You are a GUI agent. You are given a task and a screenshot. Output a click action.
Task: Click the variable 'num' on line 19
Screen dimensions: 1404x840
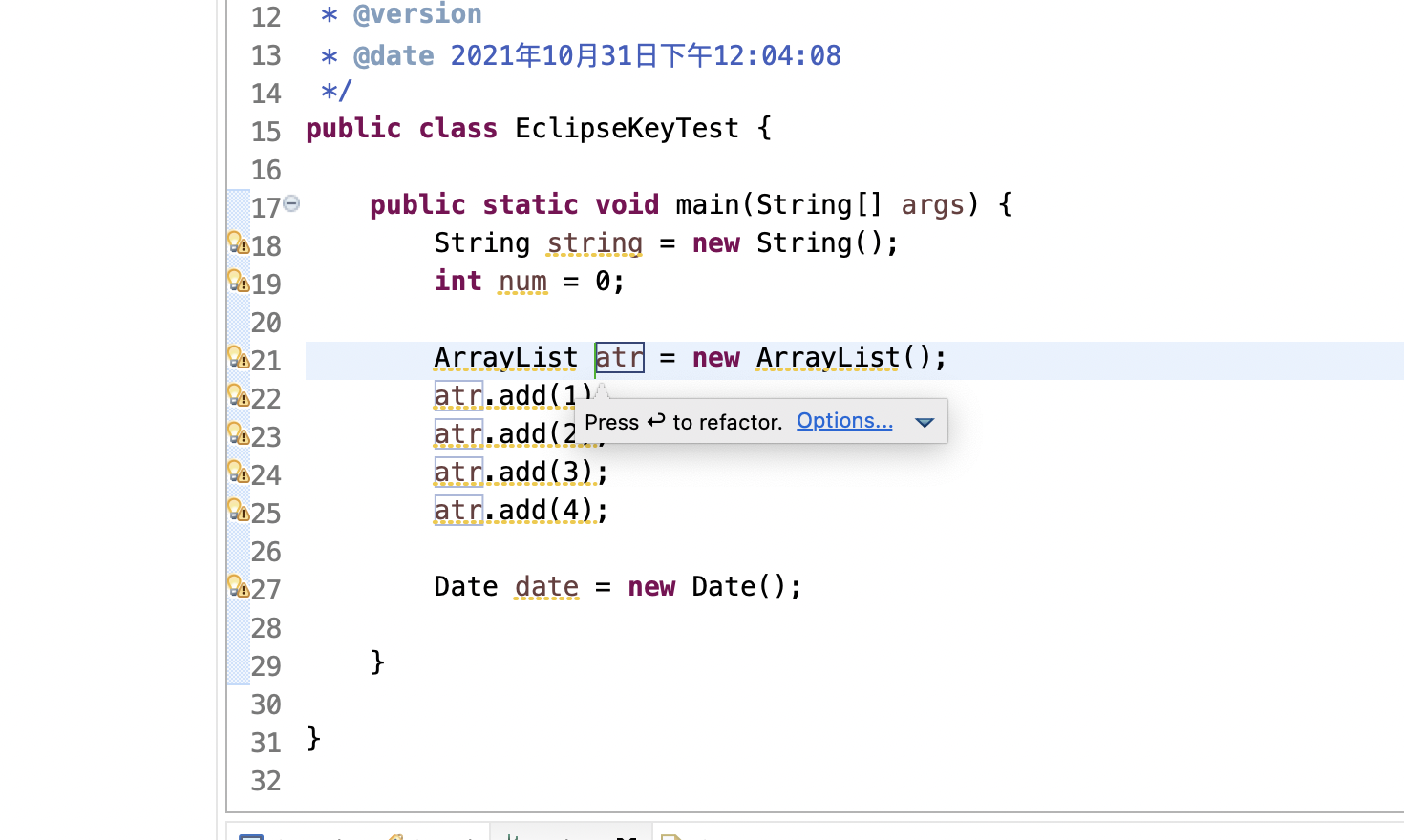(522, 282)
